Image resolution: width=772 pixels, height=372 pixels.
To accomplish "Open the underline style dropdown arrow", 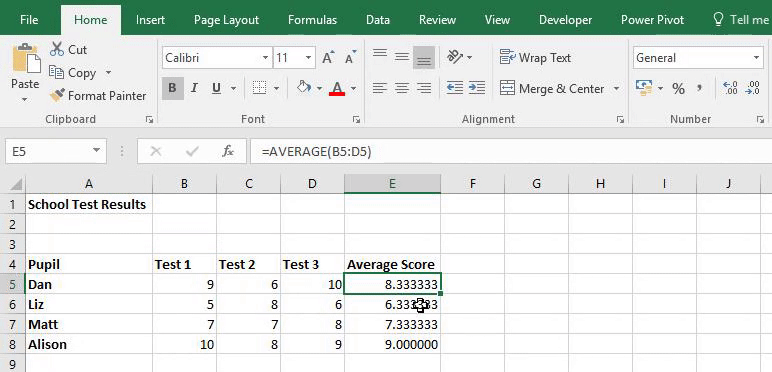I will point(233,89).
